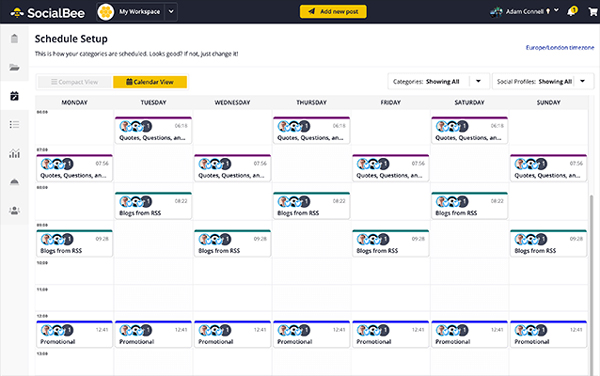
Task: Click the My Workspace honeycomb avatar
Action: click(106, 12)
